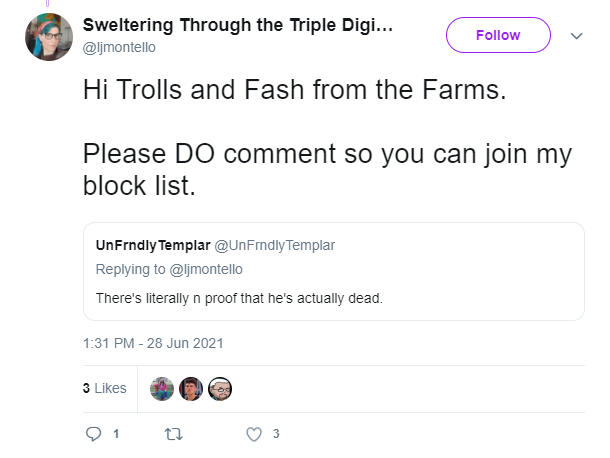Click the reply speech bubble icon
Screen dimensions: 610x458
tap(94, 434)
